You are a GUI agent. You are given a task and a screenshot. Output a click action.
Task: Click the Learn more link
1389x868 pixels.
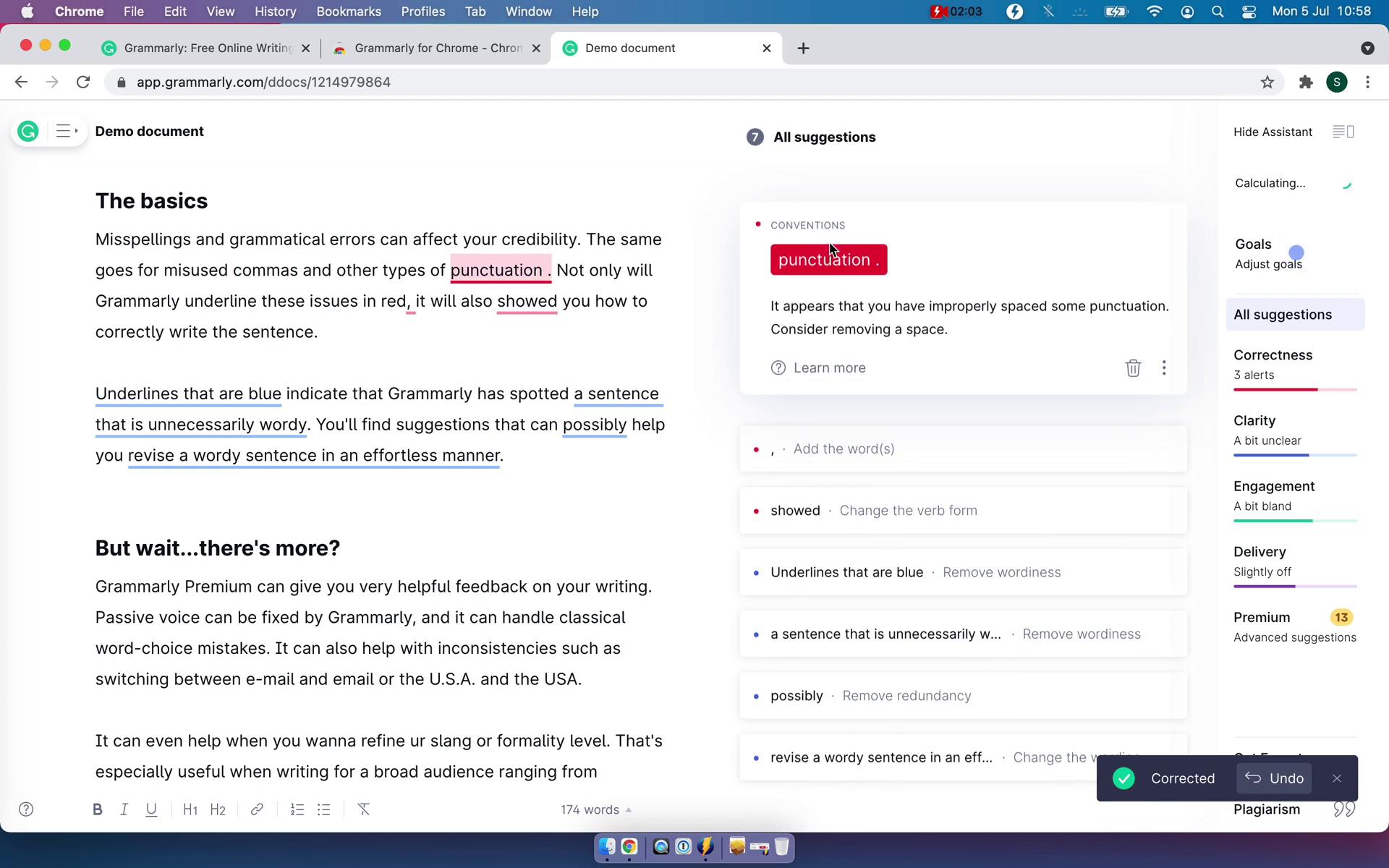pos(818,368)
